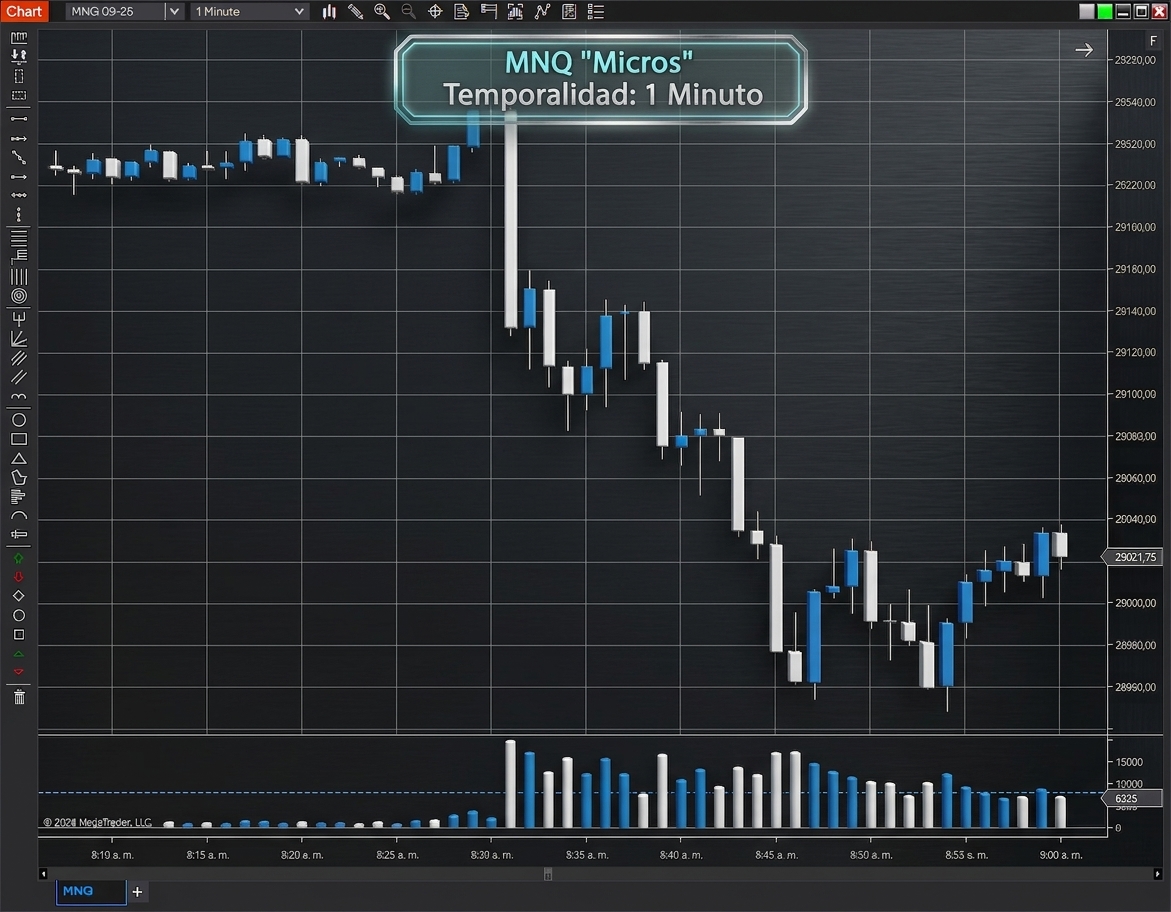This screenshot has width=1171, height=912.
Task: Place a red down arrow marker
Action: tap(19, 577)
